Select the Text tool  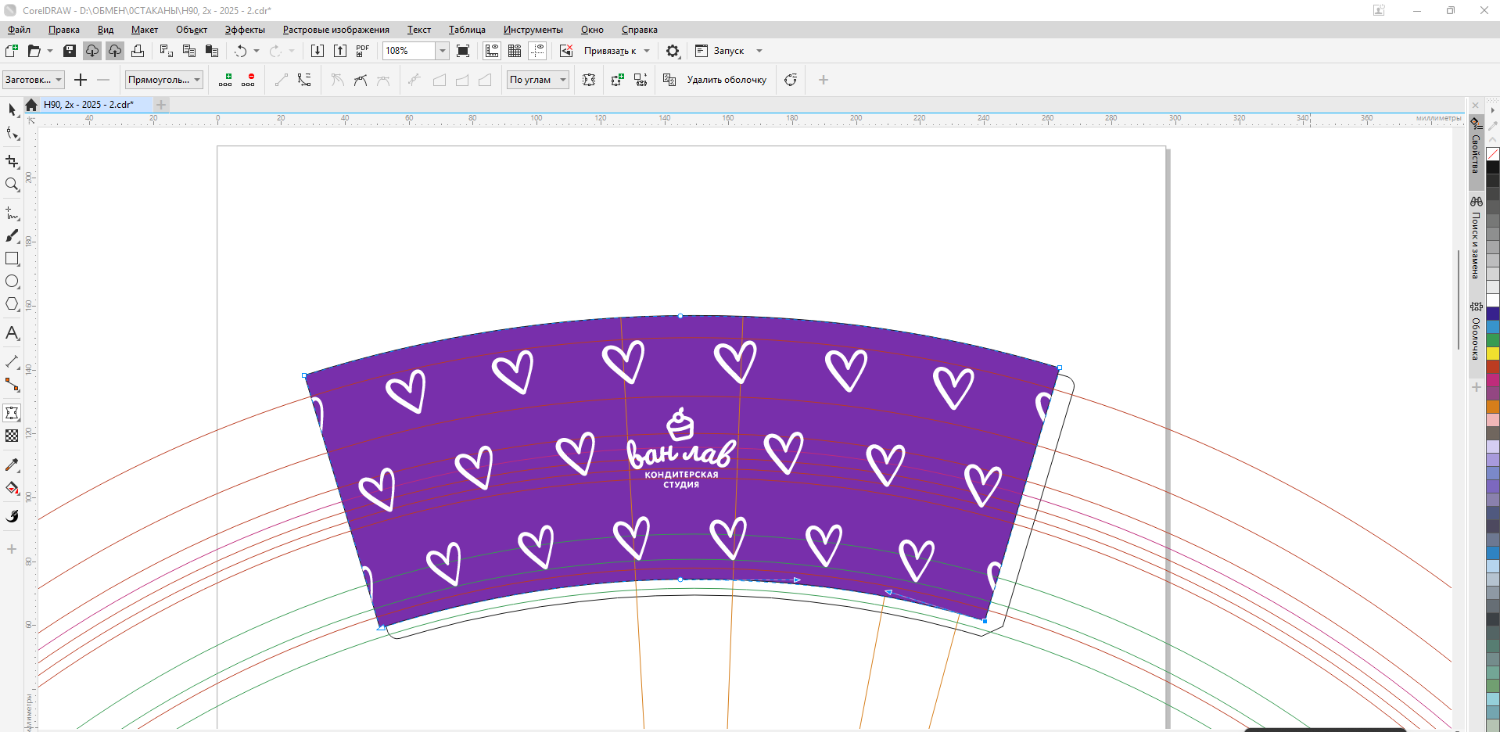click(x=12, y=333)
